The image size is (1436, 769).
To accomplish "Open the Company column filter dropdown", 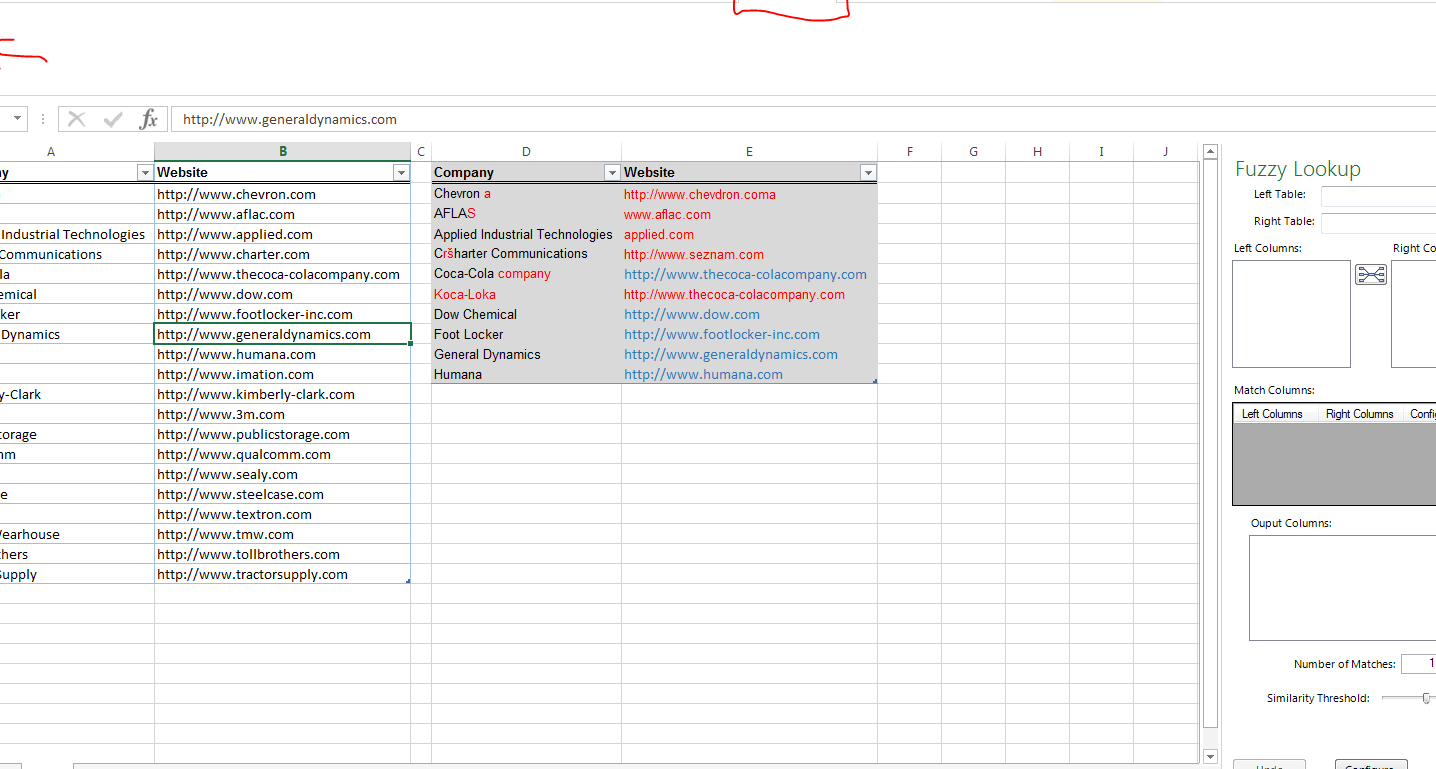I will click(x=611, y=172).
